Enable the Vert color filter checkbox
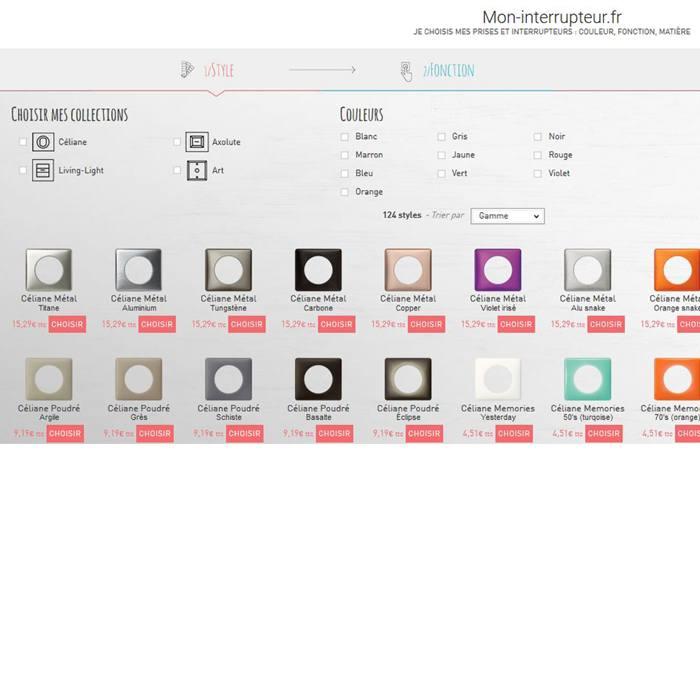This screenshot has height=700, width=700. pyautogui.click(x=441, y=173)
